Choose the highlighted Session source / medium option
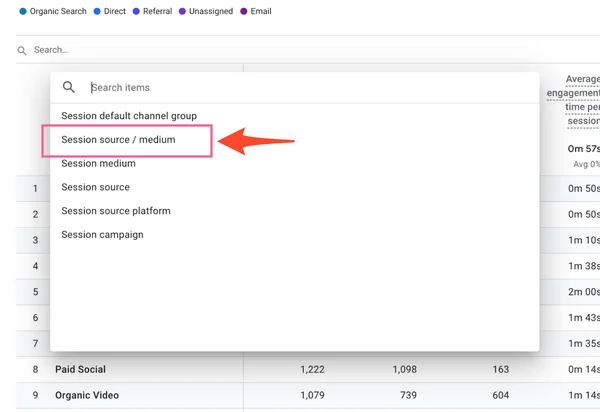Viewport: 600px width, 412px height. click(118, 140)
